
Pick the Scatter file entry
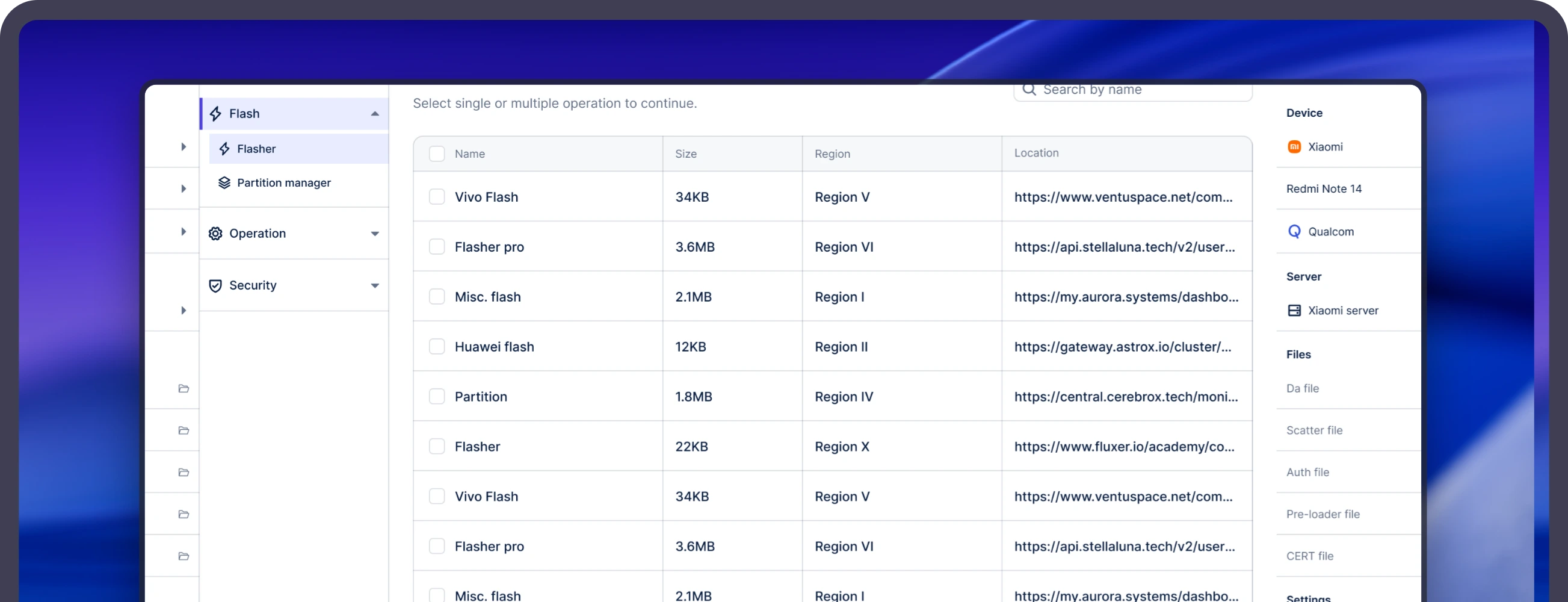(x=1348, y=431)
